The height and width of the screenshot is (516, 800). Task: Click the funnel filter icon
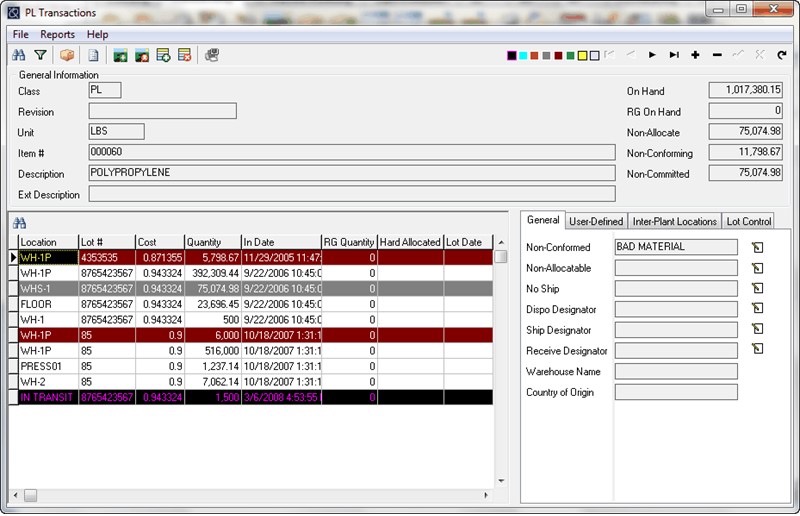pyautogui.click(x=40, y=55)
